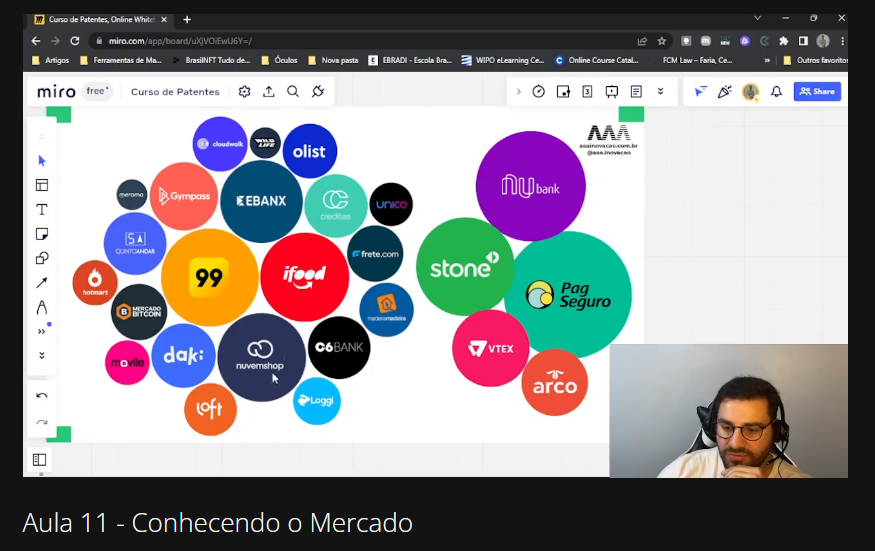
Task: Expand more apps double-down chevron top toolbar
Action: tap(661, 92)
